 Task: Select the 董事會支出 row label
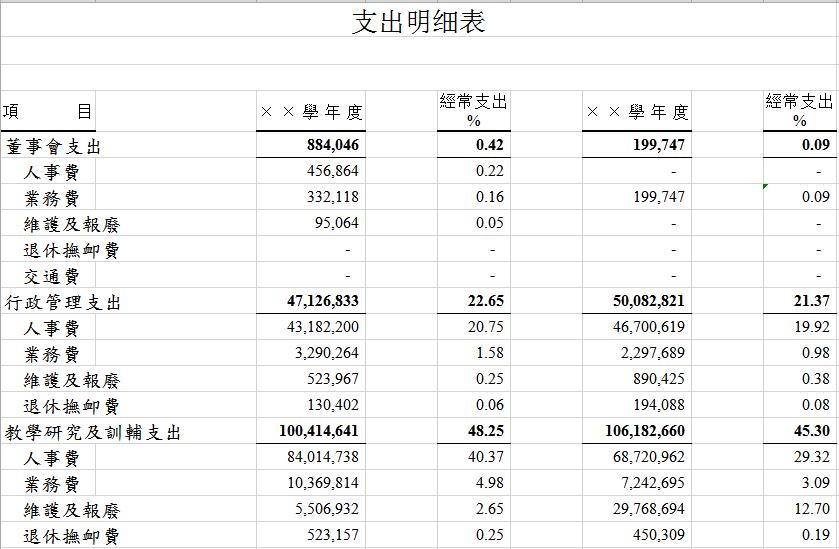pyautogui.click(x=54, y=146)
